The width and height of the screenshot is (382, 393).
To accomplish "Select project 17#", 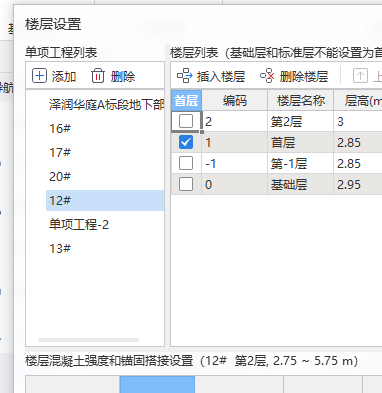I will [x=105, y=152].
